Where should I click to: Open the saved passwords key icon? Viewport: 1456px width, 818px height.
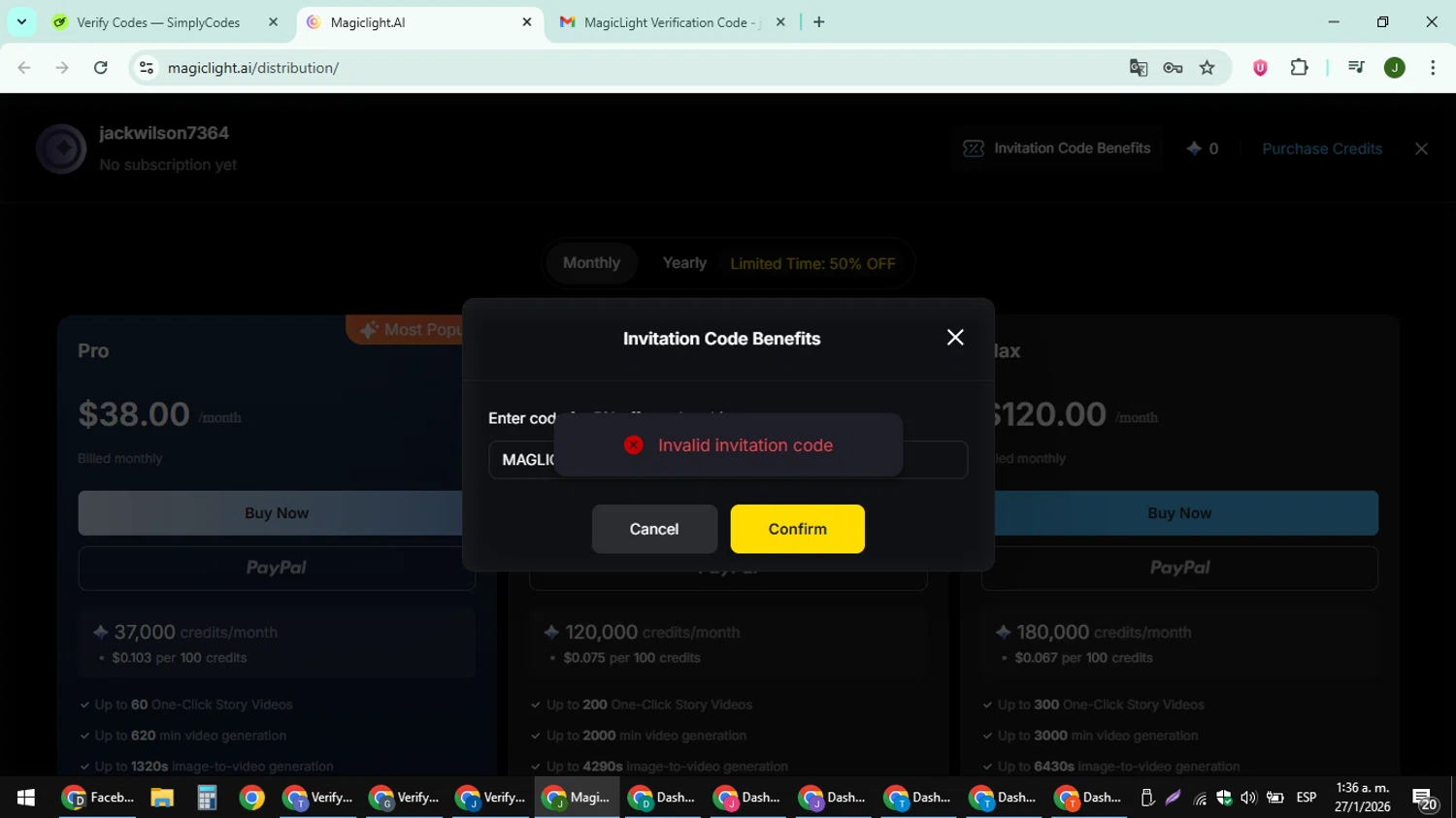click(x=1173, y=68)
